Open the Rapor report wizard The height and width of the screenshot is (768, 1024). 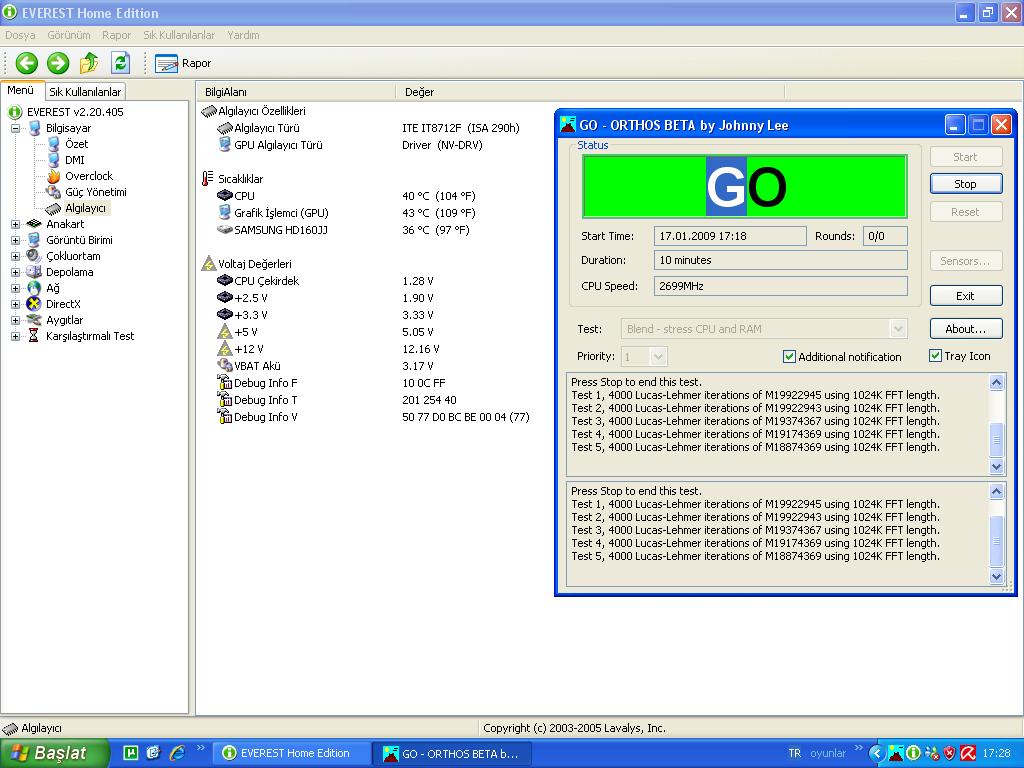click(183, 63)
